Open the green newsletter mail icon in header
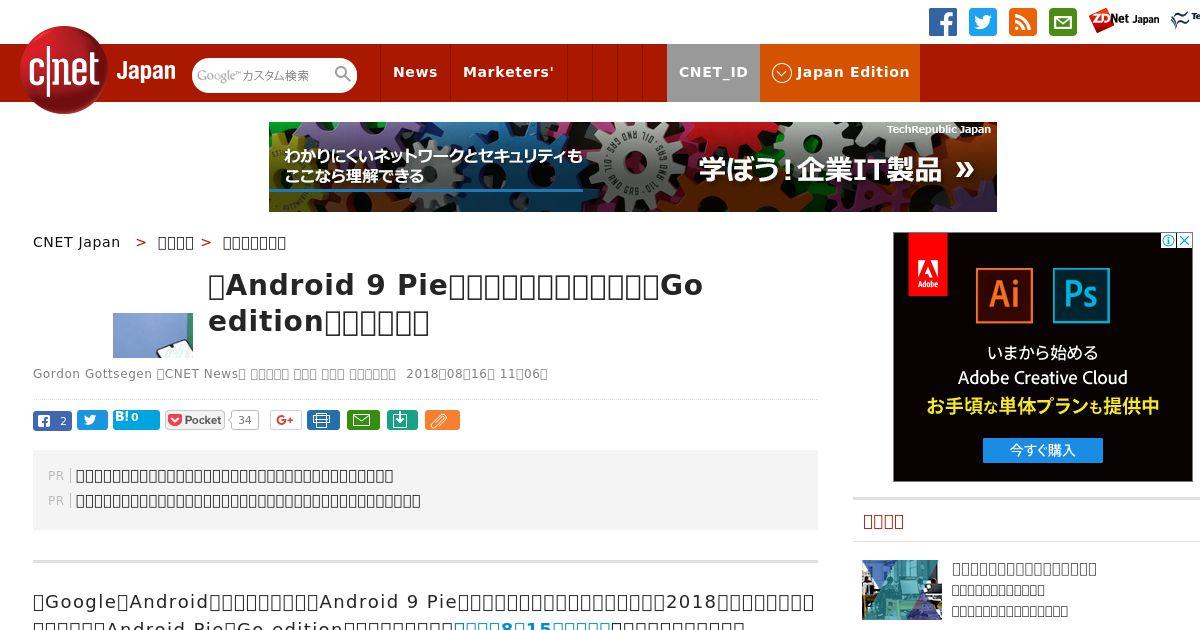The image size is (1200, 630). 1063,22
